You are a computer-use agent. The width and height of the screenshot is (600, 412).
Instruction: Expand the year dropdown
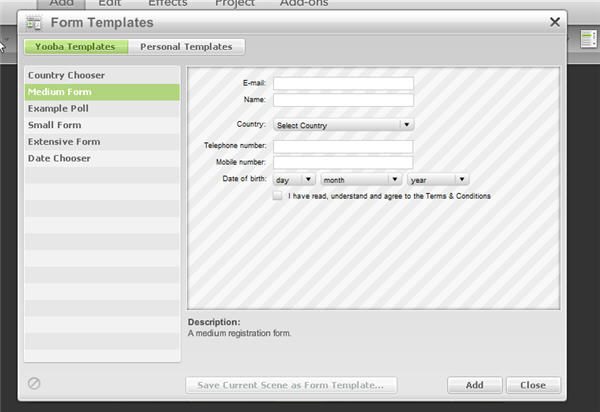pyautogui.click(x=438, y=180)
